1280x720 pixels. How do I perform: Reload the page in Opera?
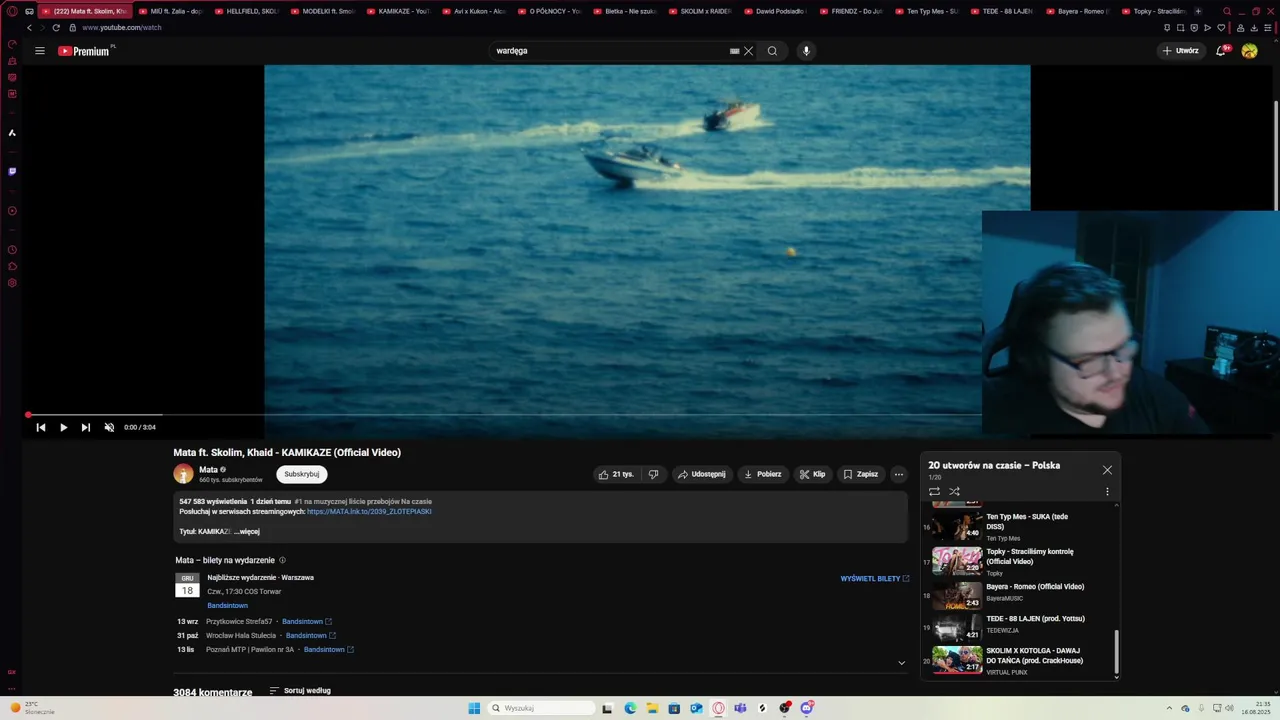56,28
